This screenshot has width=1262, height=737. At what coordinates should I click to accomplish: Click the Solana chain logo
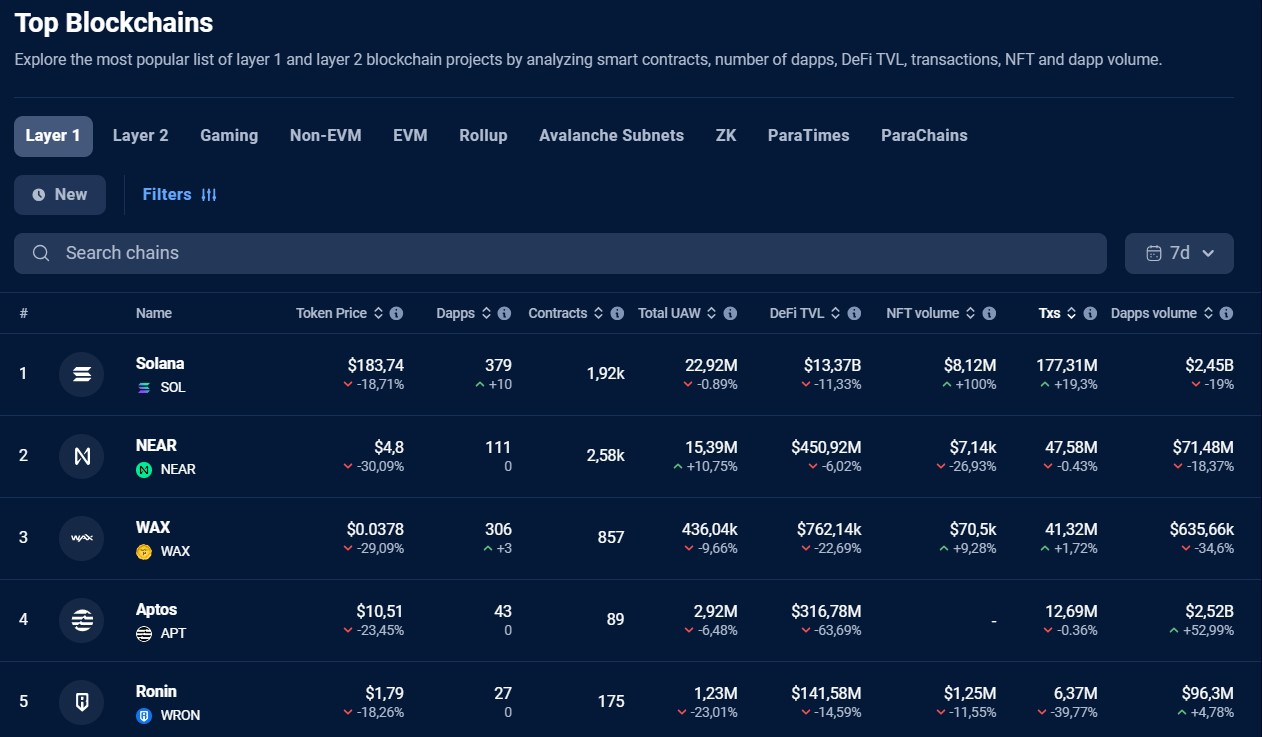click(81, 375)
